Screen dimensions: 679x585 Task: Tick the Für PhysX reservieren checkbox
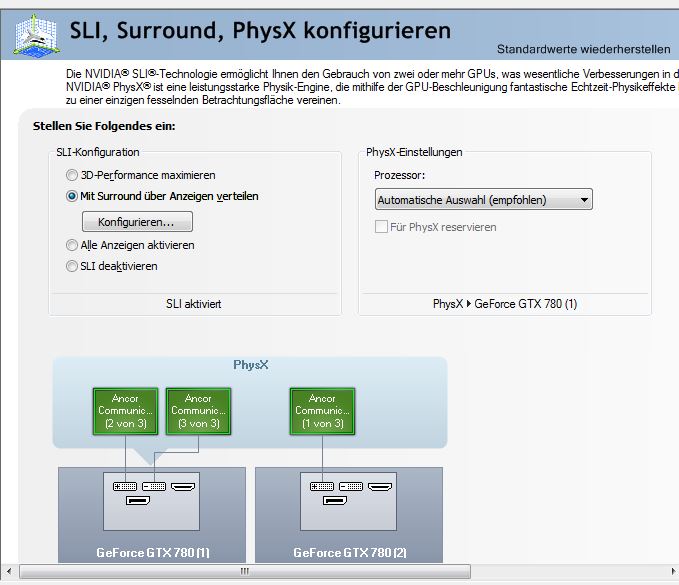coord(381,226)
